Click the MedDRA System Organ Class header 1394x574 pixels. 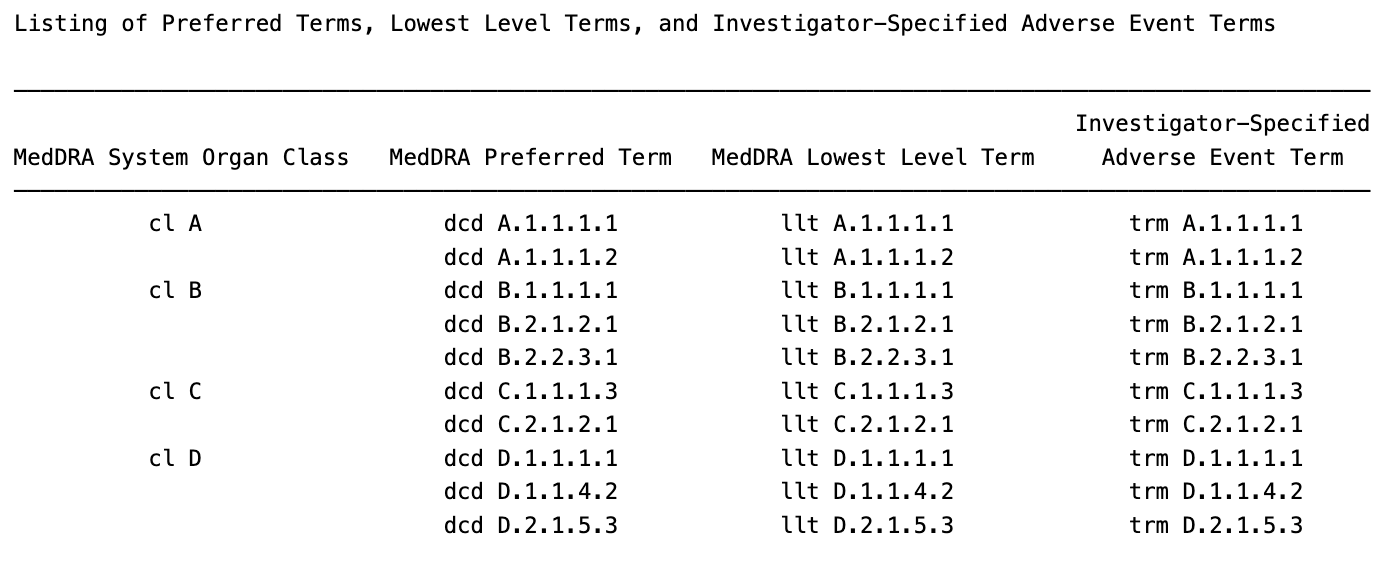pyautogui.click(x=181, y=157)
